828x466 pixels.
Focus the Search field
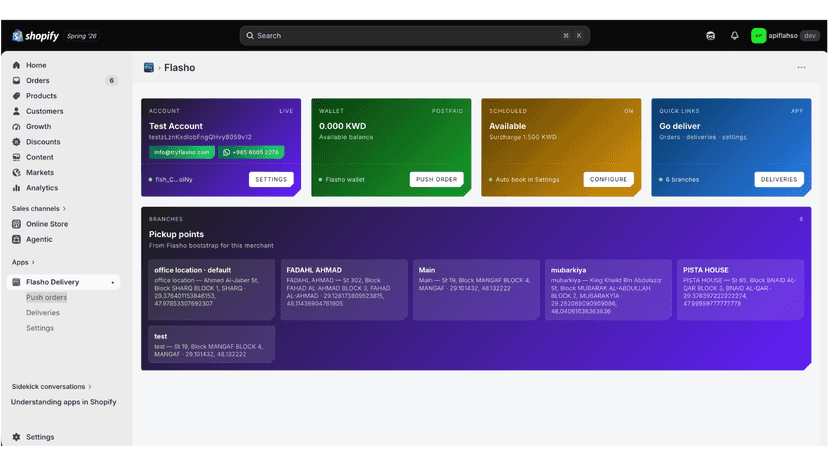(x=415, y=35)
